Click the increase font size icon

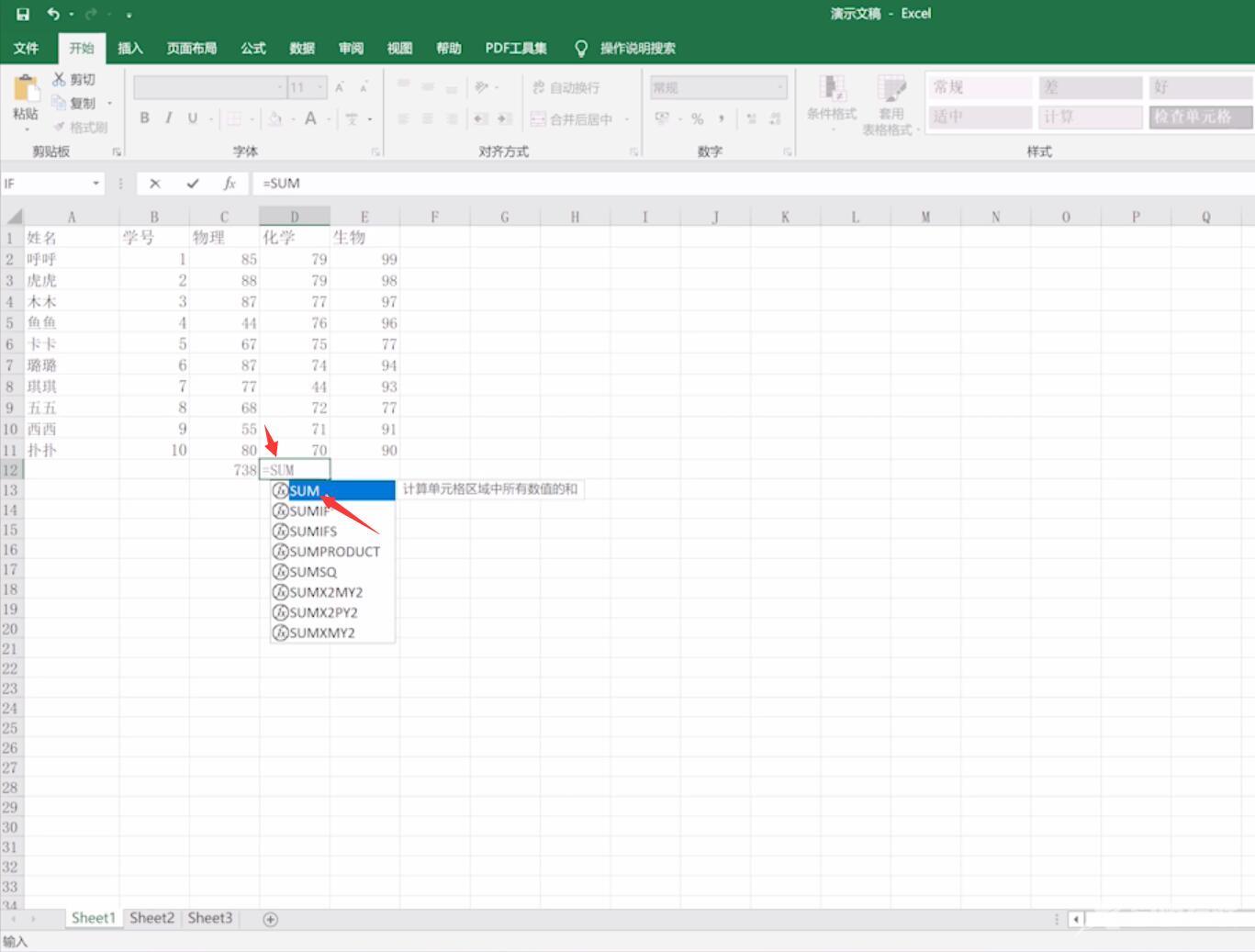click(x=340, y=87)
